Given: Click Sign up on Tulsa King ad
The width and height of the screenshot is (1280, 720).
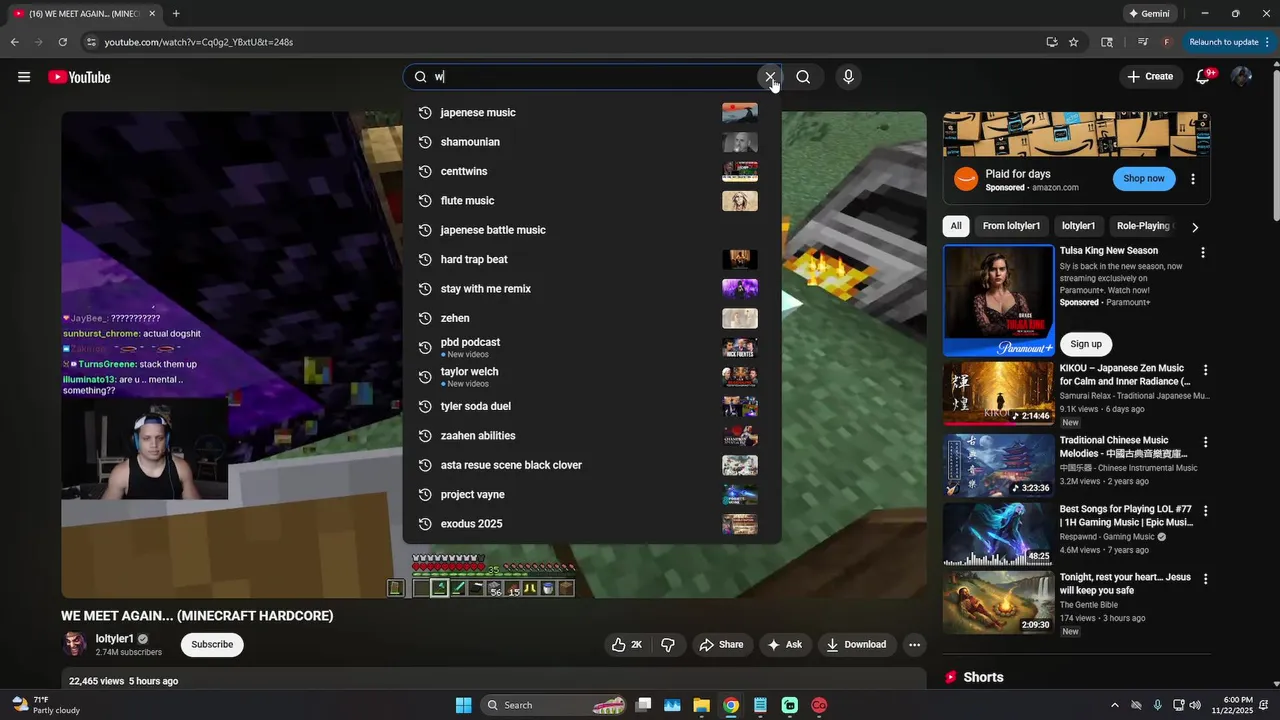Looking at the screenshot, I should [1085, 344].
